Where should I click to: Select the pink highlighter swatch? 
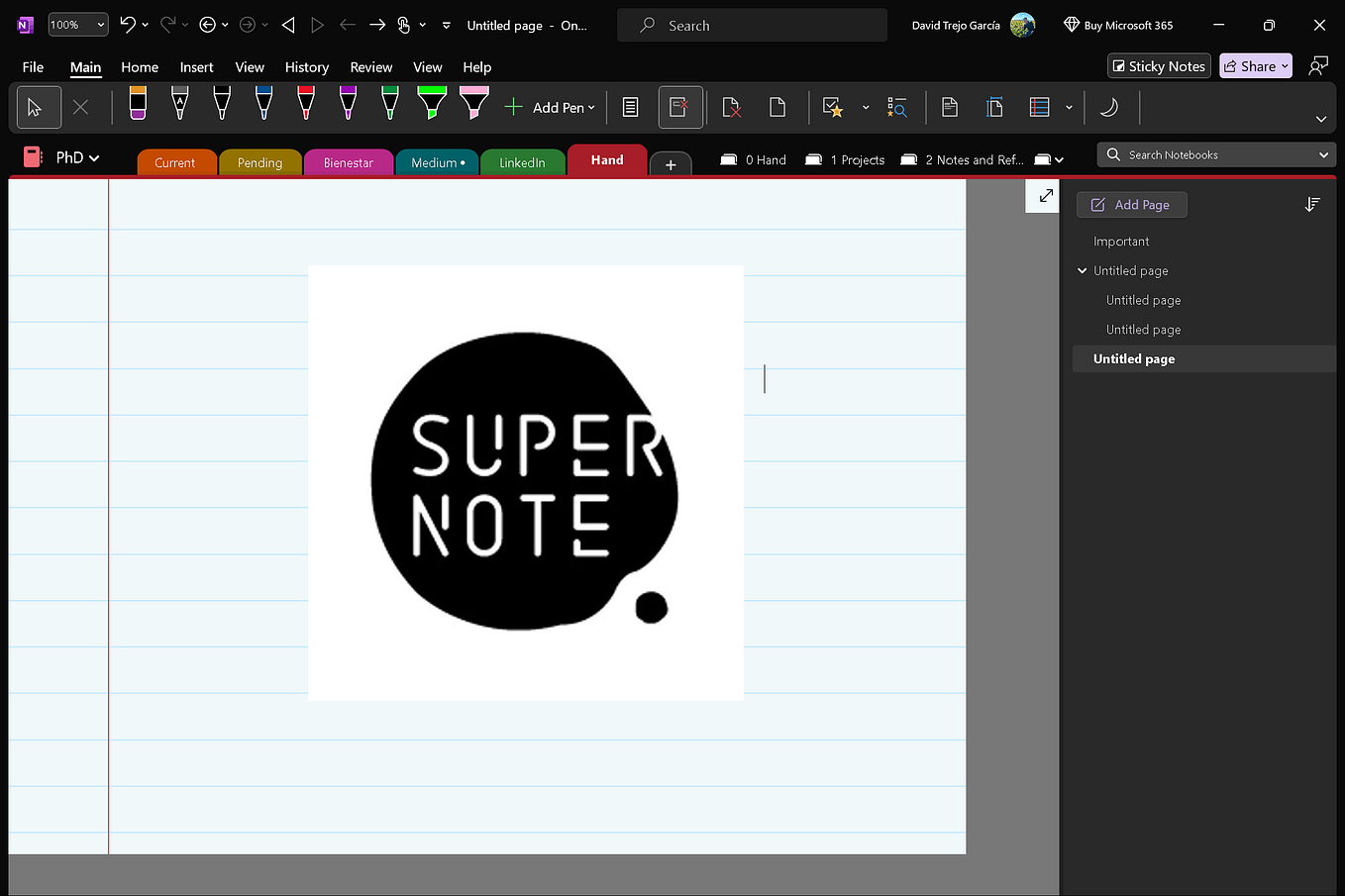pos(473,104)
